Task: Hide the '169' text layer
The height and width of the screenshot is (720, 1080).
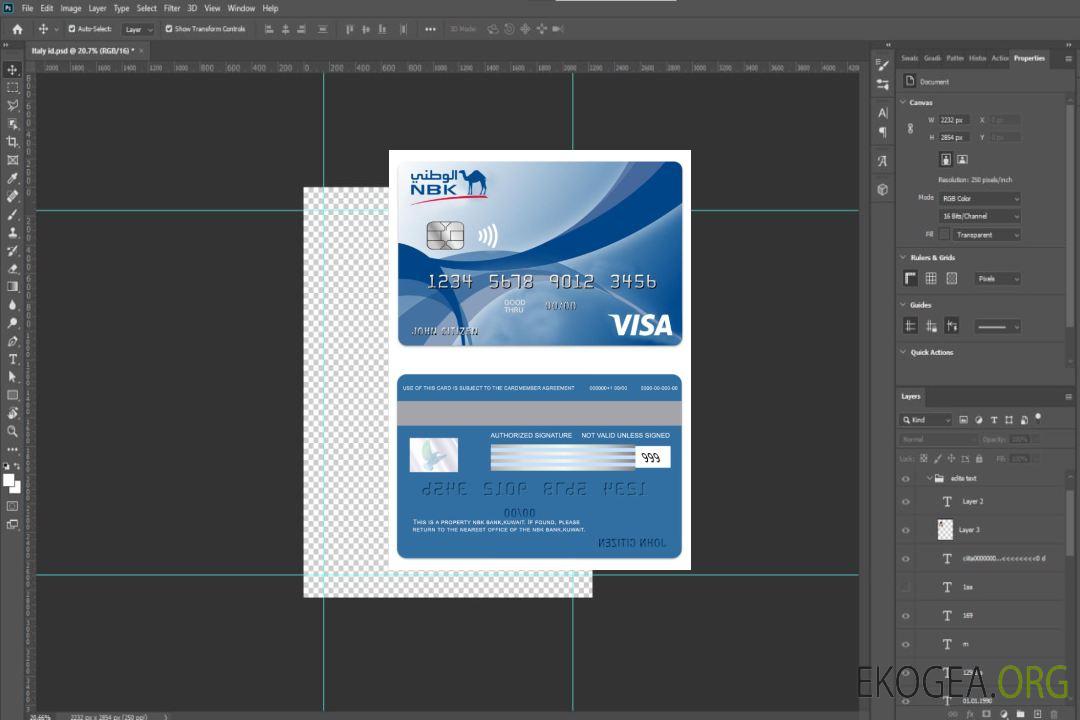Action: click(x=906, y=616)
